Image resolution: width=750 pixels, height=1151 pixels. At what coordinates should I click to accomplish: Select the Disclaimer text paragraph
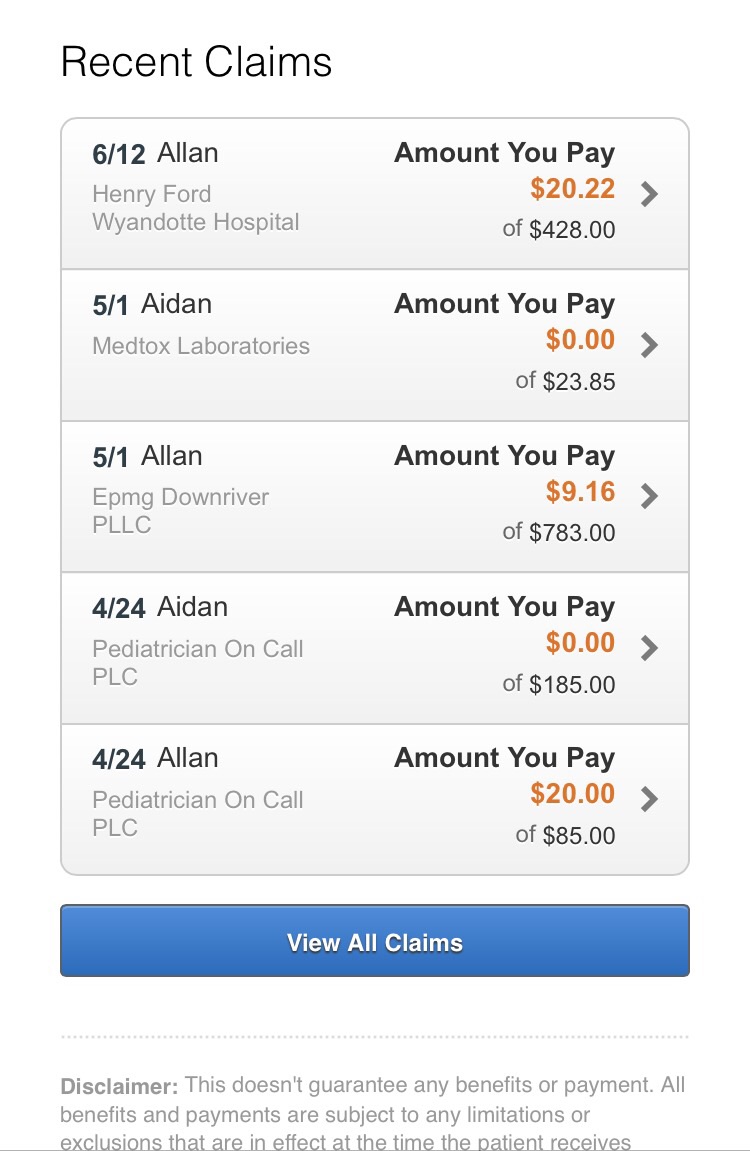(x=373, y=1112)
